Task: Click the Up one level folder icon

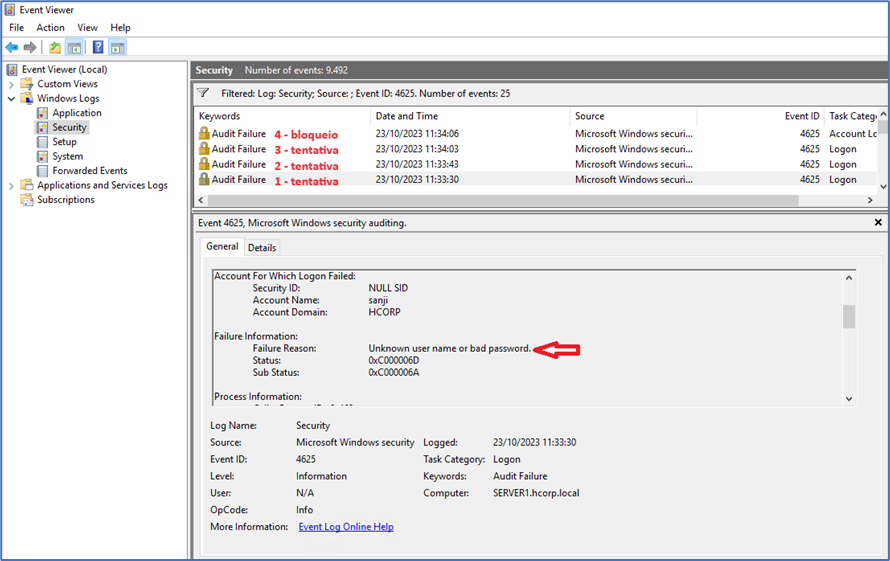Action: coord(55,47)
